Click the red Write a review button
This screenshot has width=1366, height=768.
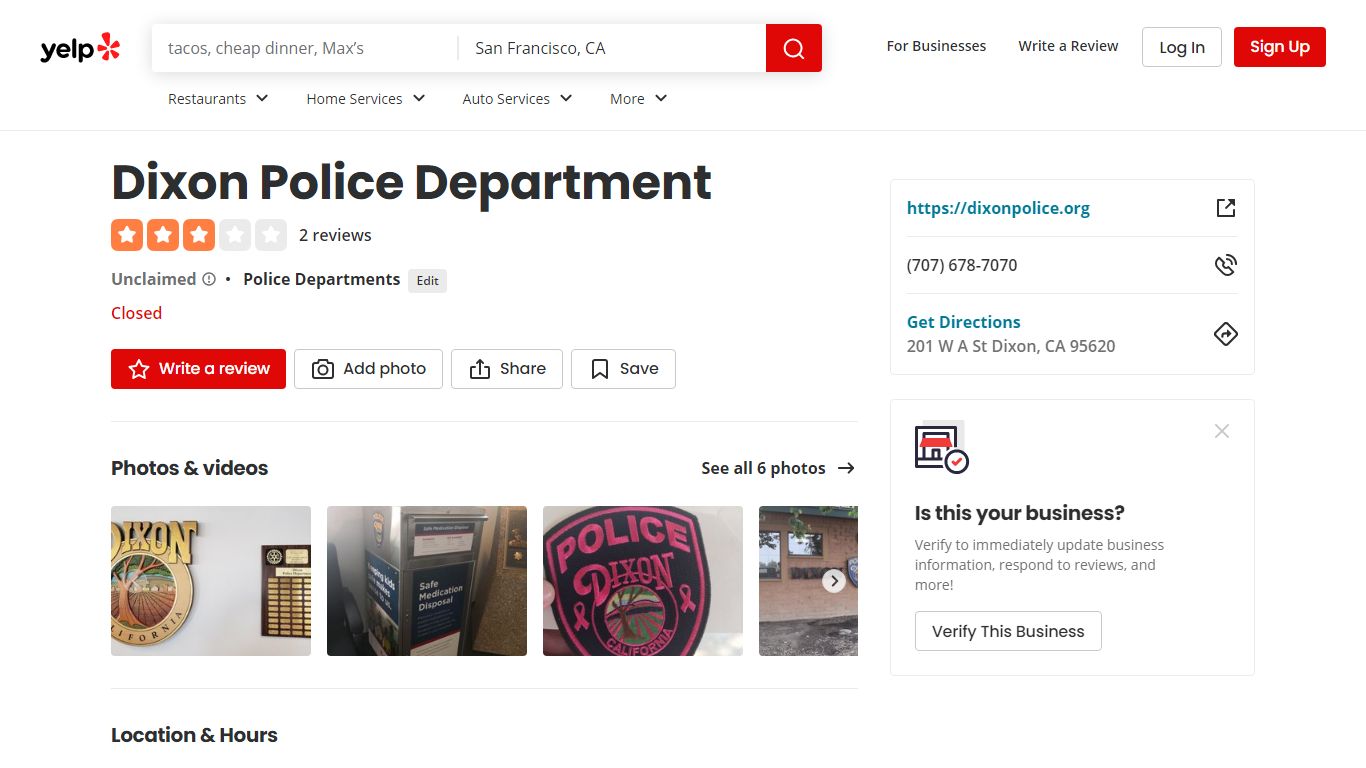[198, 369]
